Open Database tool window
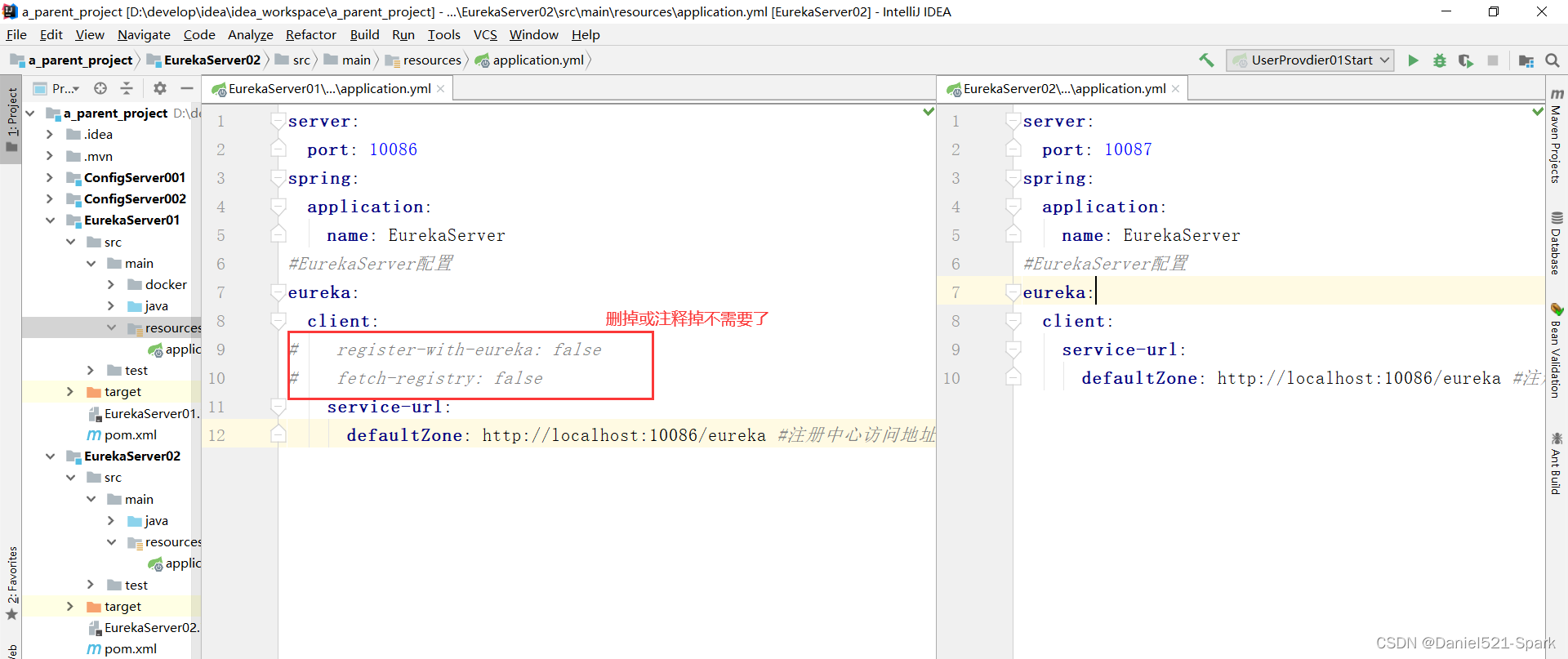This screenshot has height=659, width=1568. 1557,243
